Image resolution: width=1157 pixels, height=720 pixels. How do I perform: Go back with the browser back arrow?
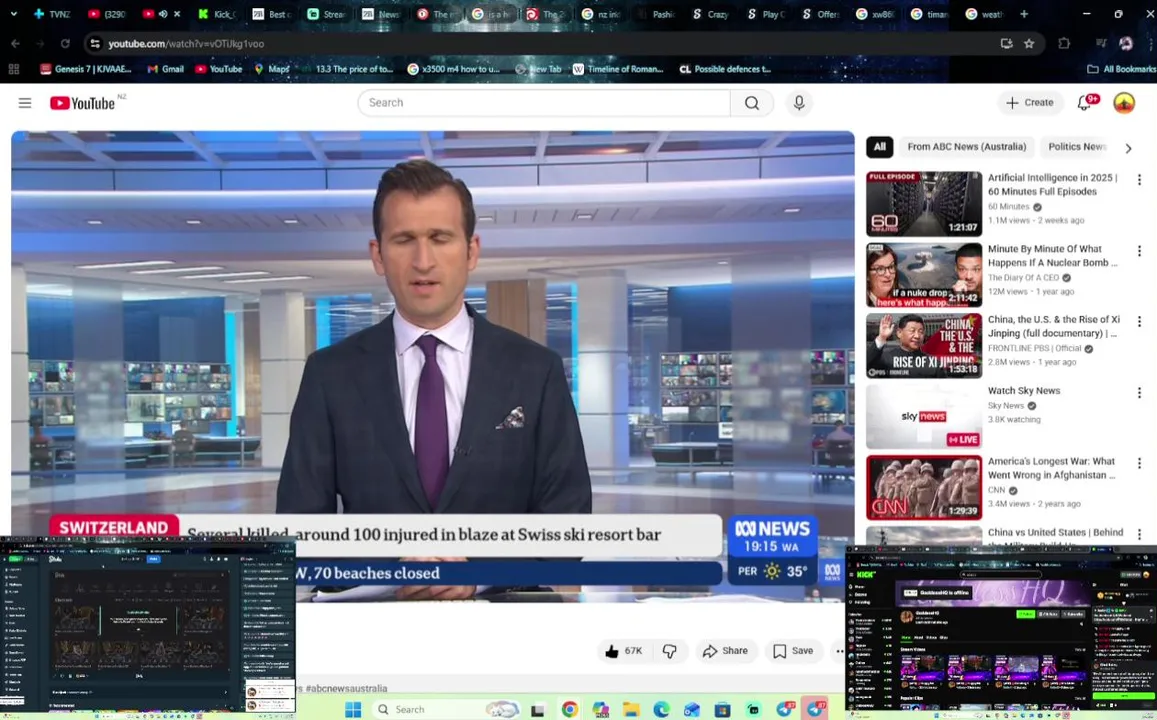[x=15, y=44]
